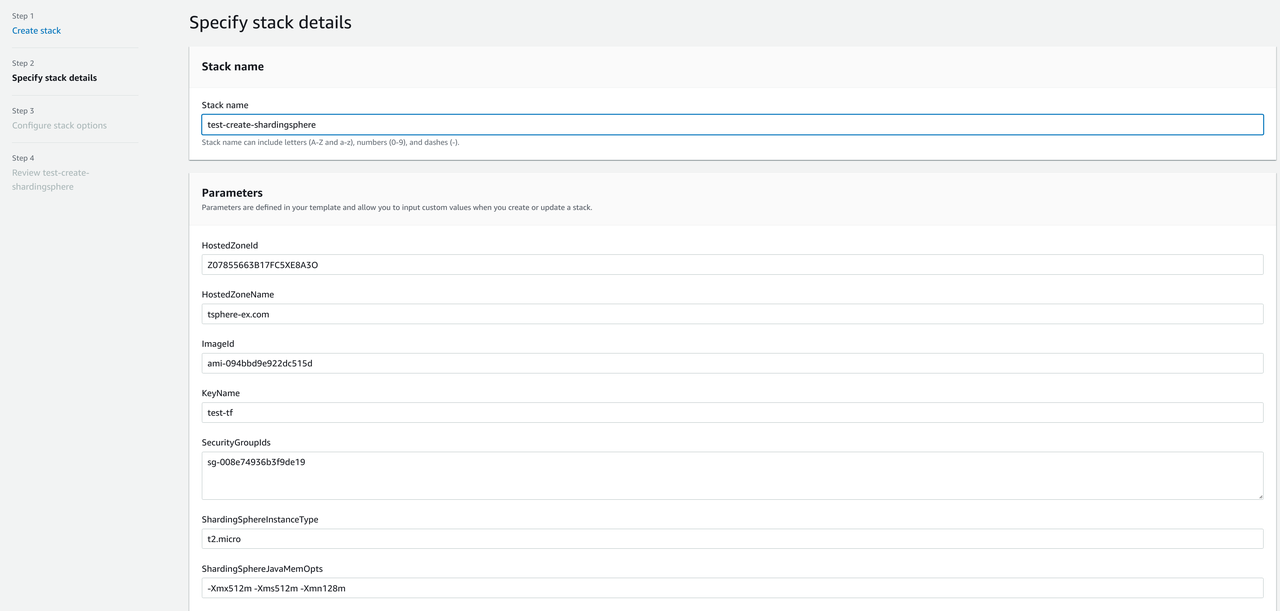This screenshot has height=611, width=1280.
Task: Click the HostedZoneName field containing tsphere-ex.com
Action: point(731,314)
